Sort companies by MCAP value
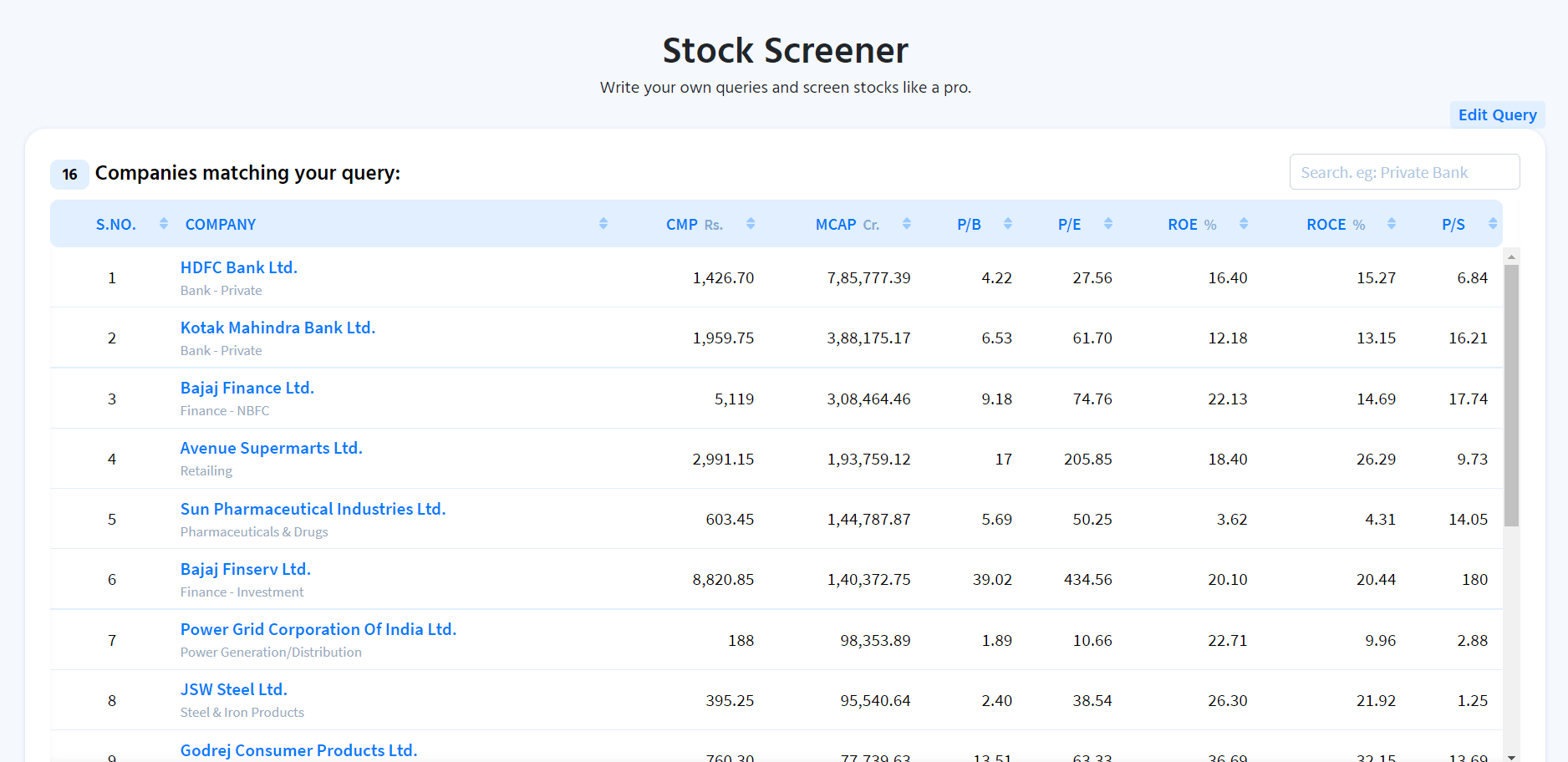 tap(906, 223)
